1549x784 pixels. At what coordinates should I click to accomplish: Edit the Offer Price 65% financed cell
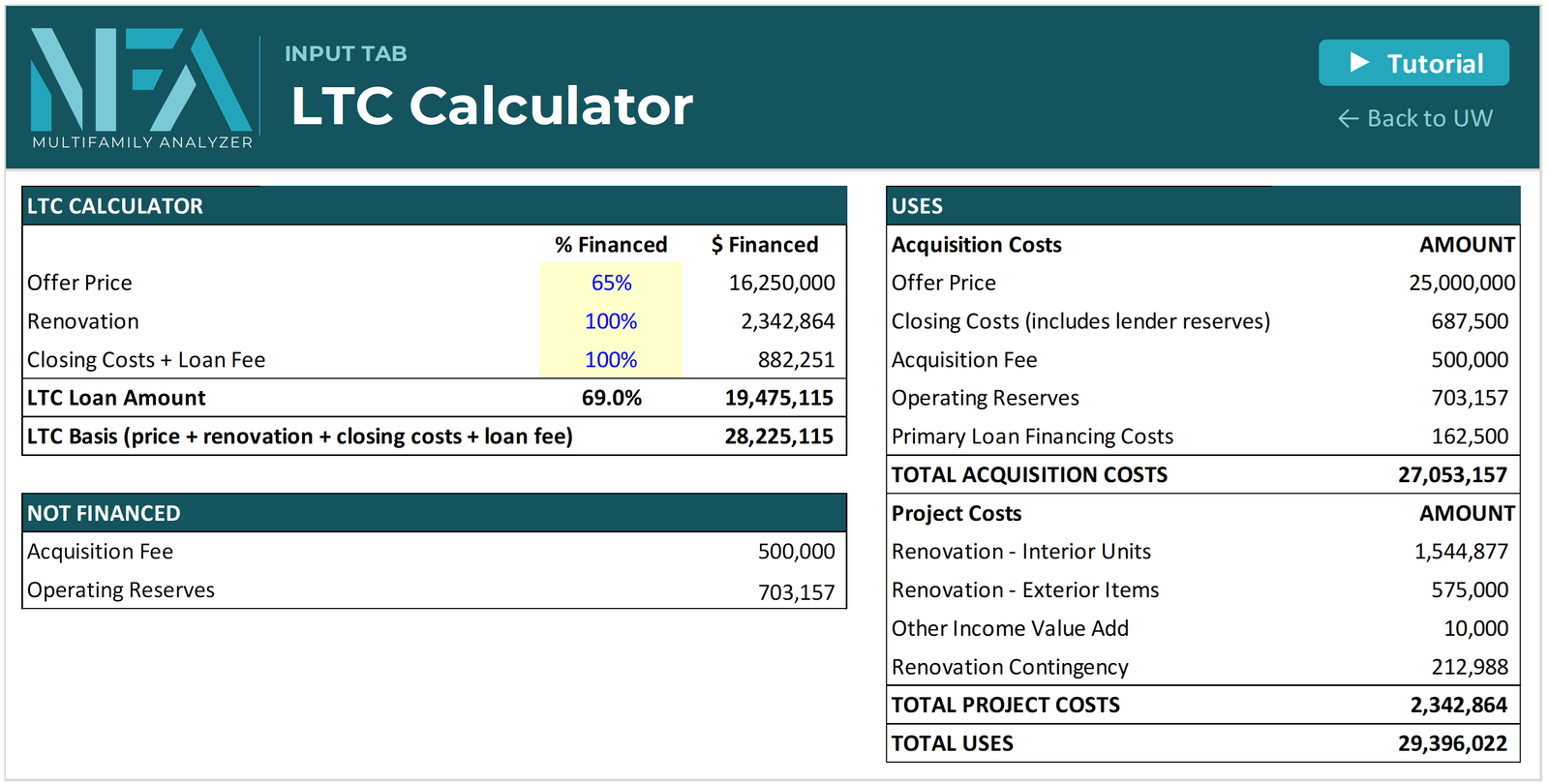point(611,283)
